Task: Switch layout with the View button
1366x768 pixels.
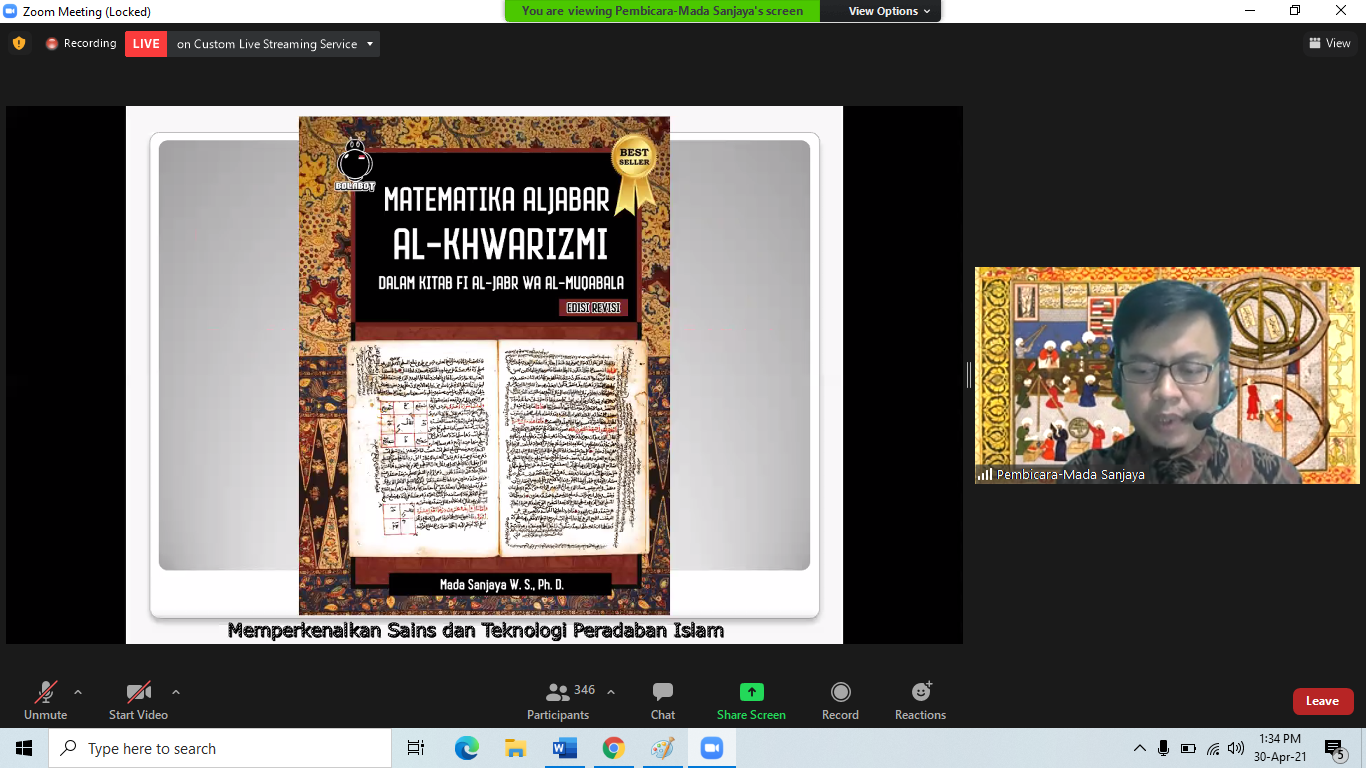Action: pos(1329,43)
